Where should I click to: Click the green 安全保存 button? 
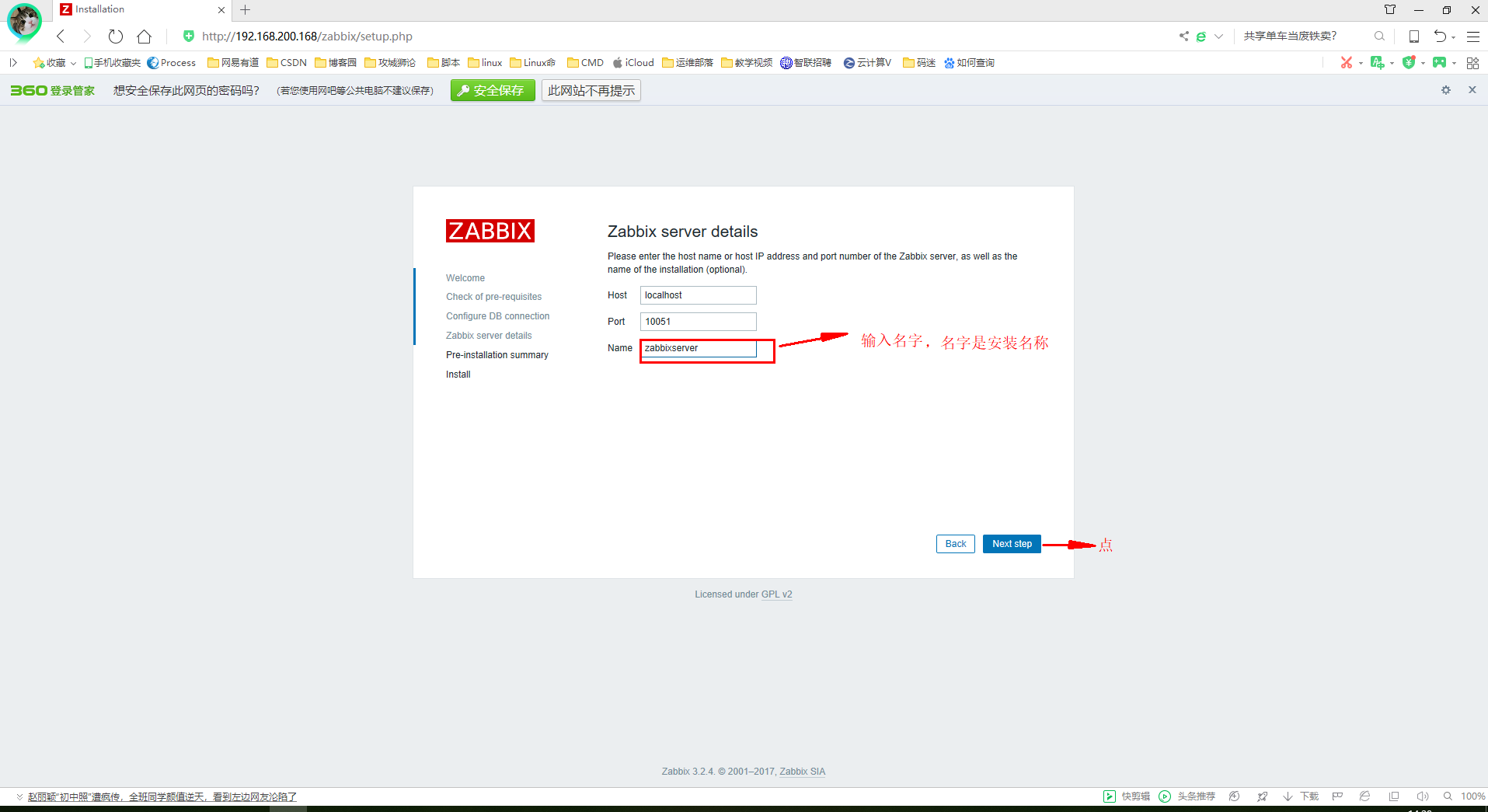click(x=493, y=91)
